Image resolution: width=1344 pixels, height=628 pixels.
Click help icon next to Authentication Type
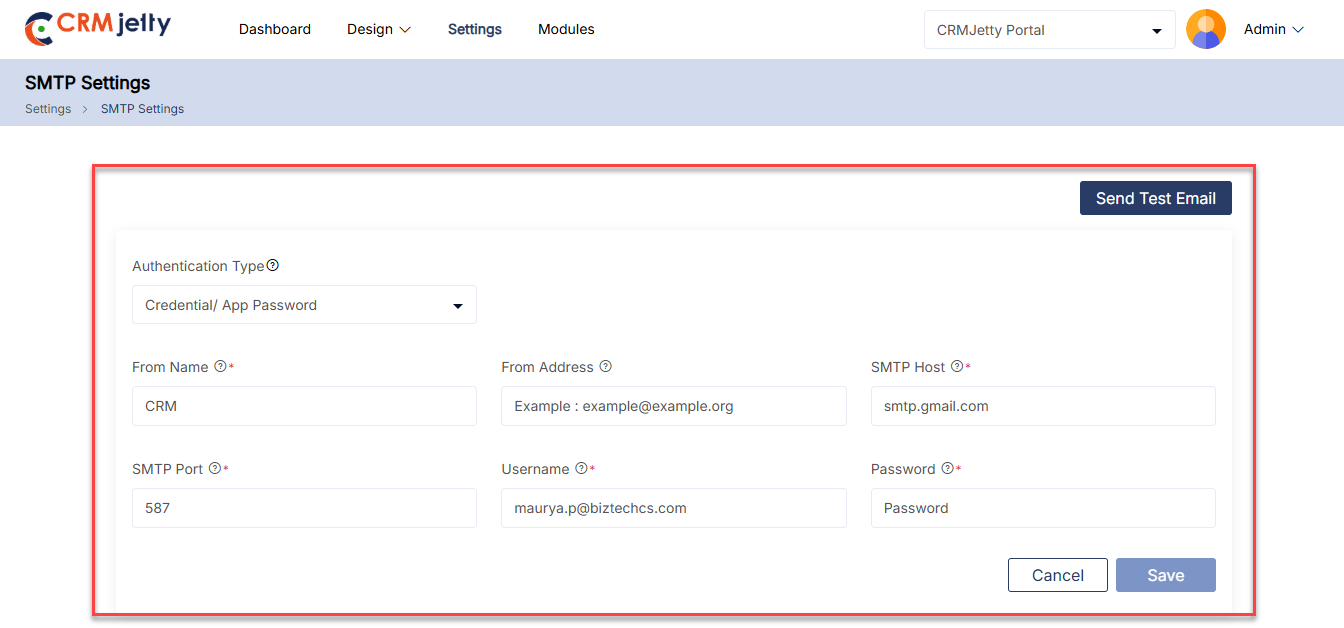point(273,266)
